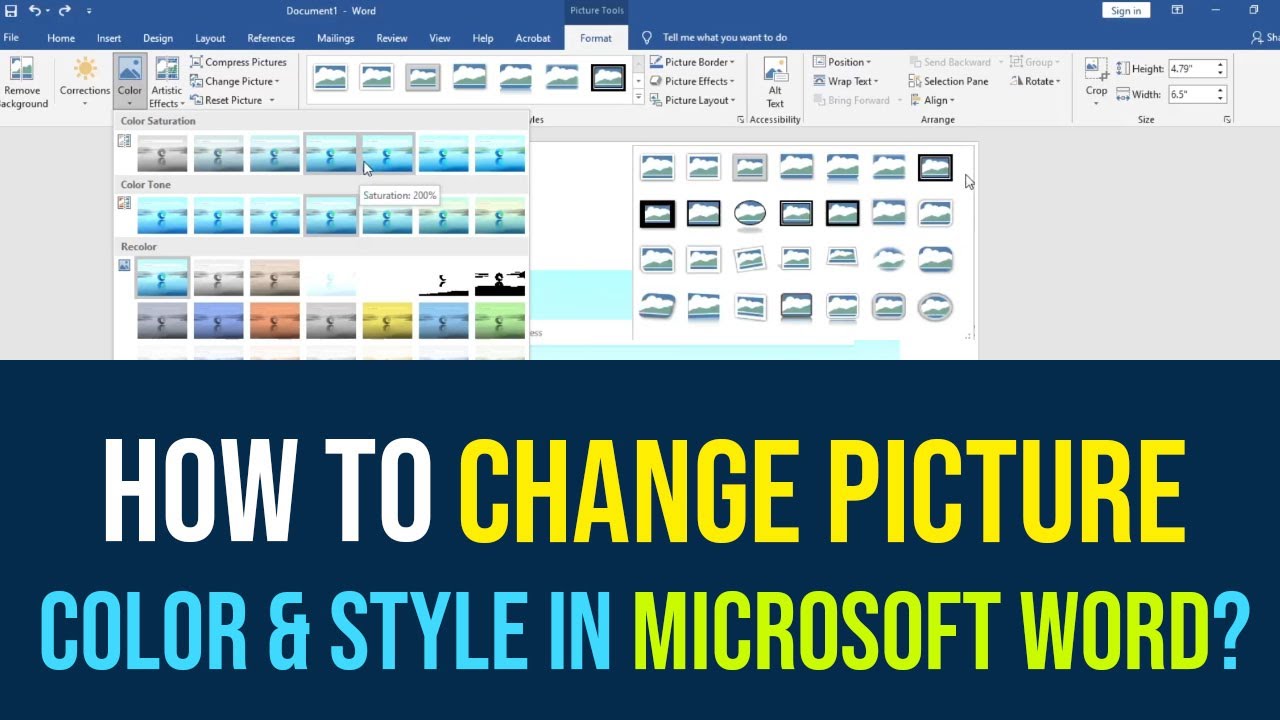
Task: Click the Alt Text button
Action: point(775,82)
